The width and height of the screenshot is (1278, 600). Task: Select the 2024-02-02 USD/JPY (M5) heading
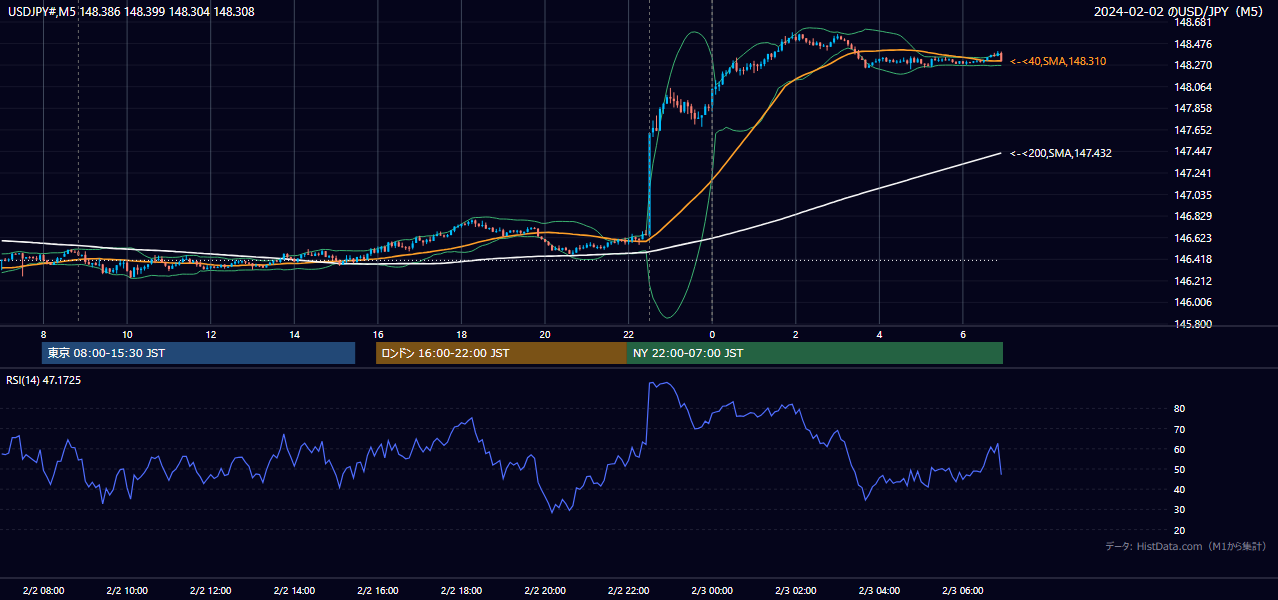coord(1180,11)
